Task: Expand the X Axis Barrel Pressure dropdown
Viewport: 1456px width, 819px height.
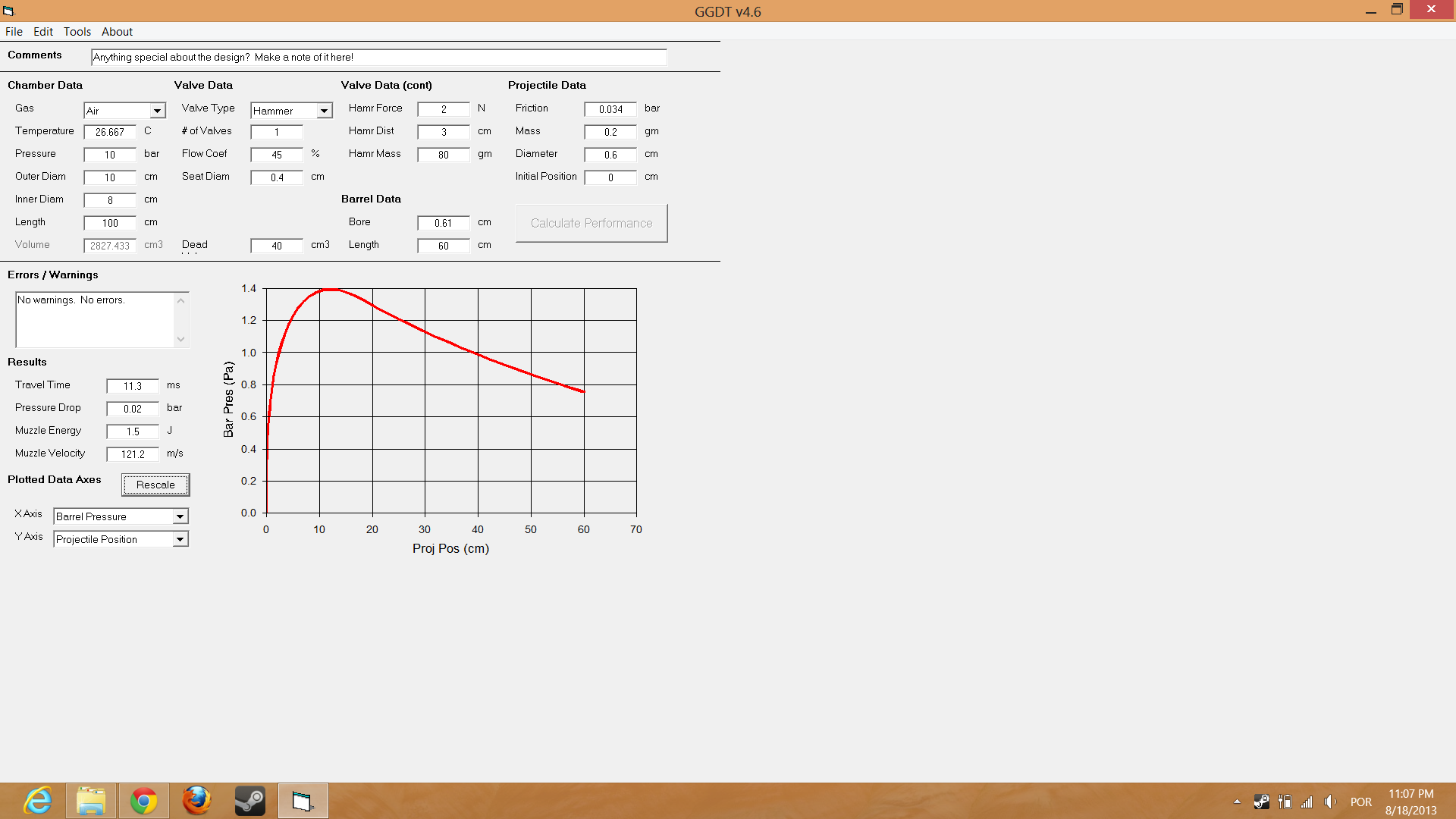Action: (180, 516)
